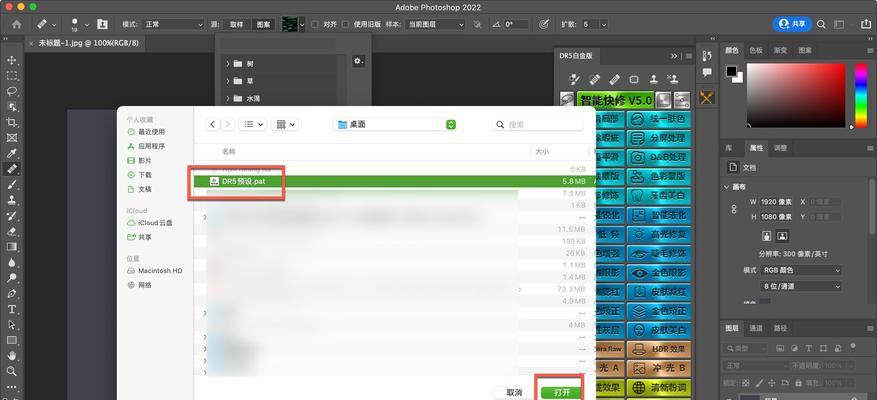Select the Rectangle shape tool

point(12,340)
